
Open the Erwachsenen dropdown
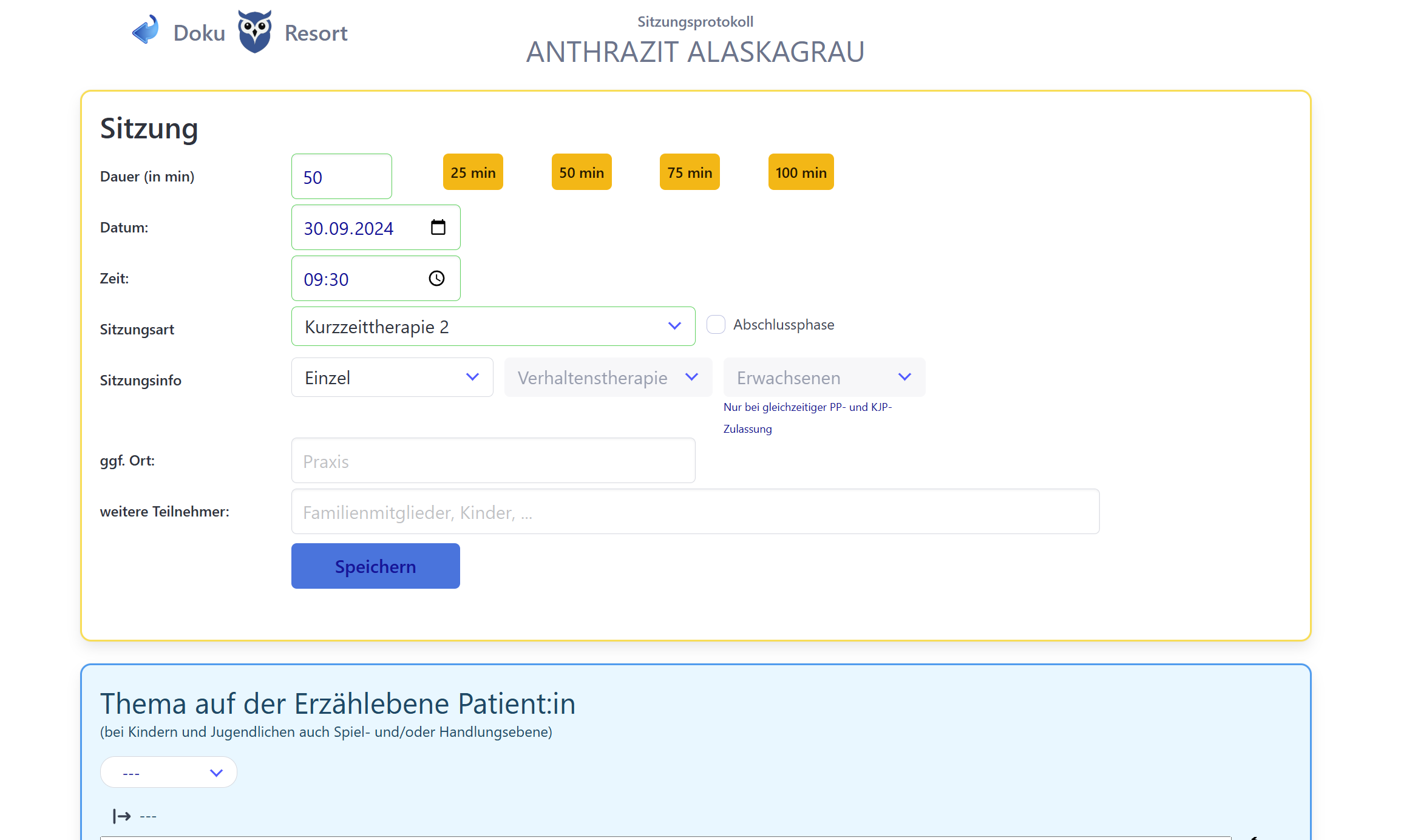click(824, 378)
